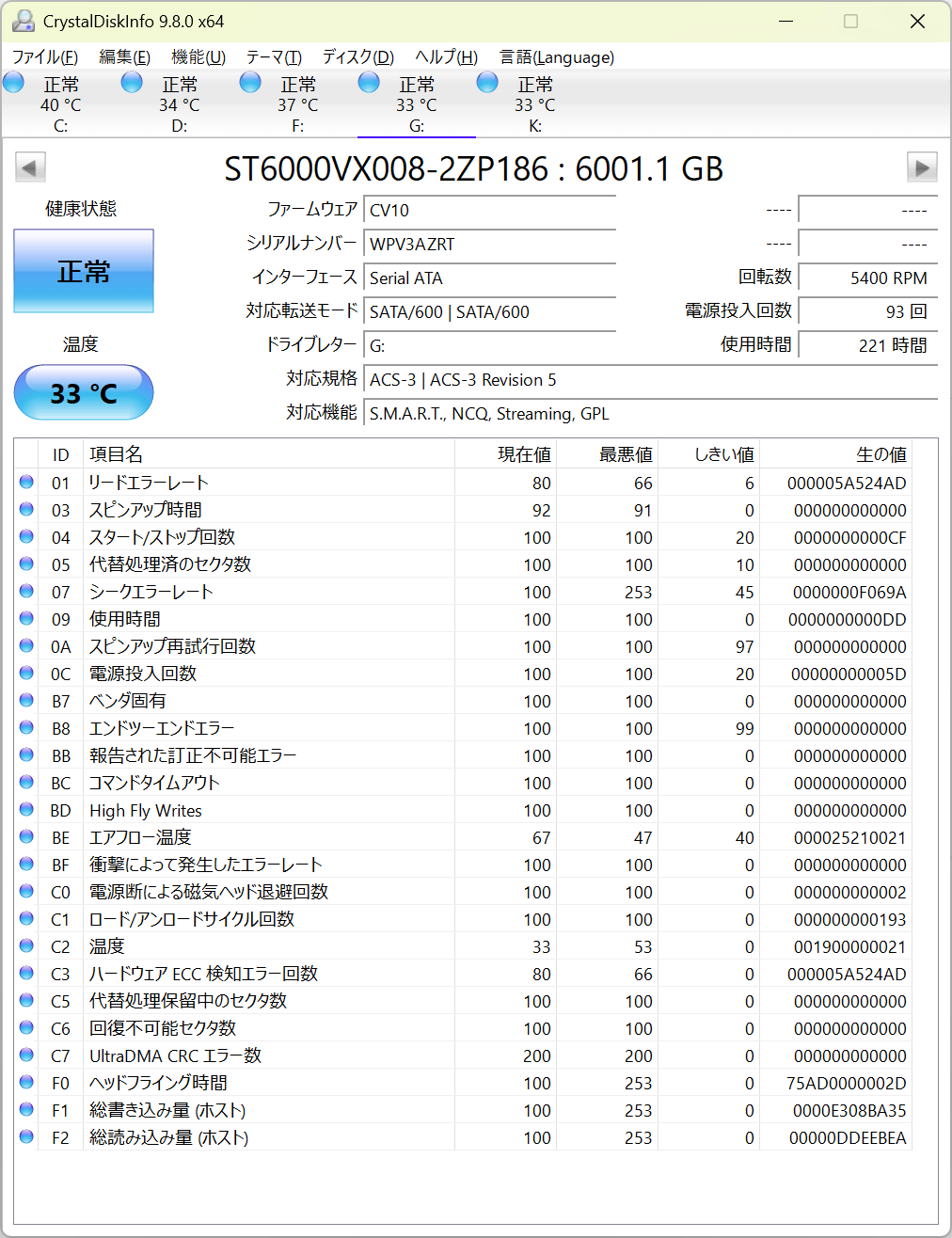This screenshot has width=952, height=1238.
Task: Click status orb for attribute 03 スピンアップ時間
Action: 26,510
